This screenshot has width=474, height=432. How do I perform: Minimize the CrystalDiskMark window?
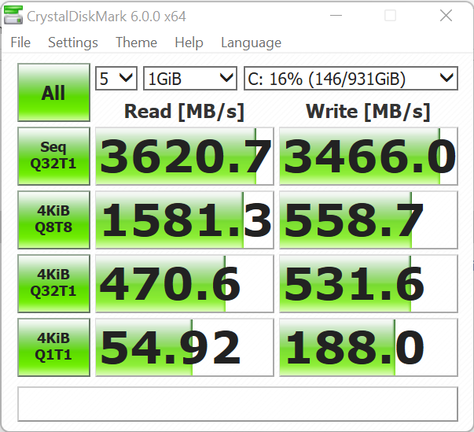coord(336,16)
